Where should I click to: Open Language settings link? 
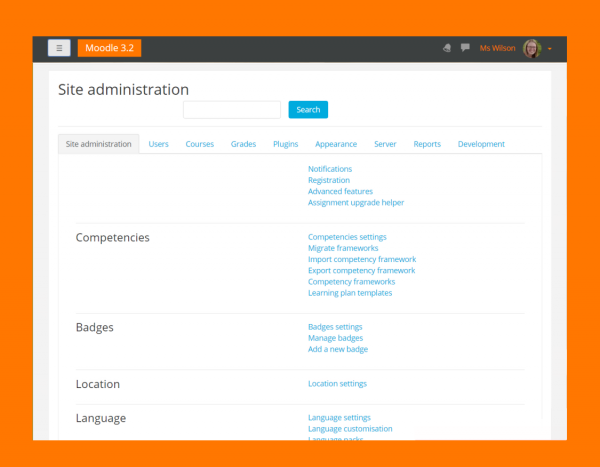pyautogui.click(x=339, y=418)
